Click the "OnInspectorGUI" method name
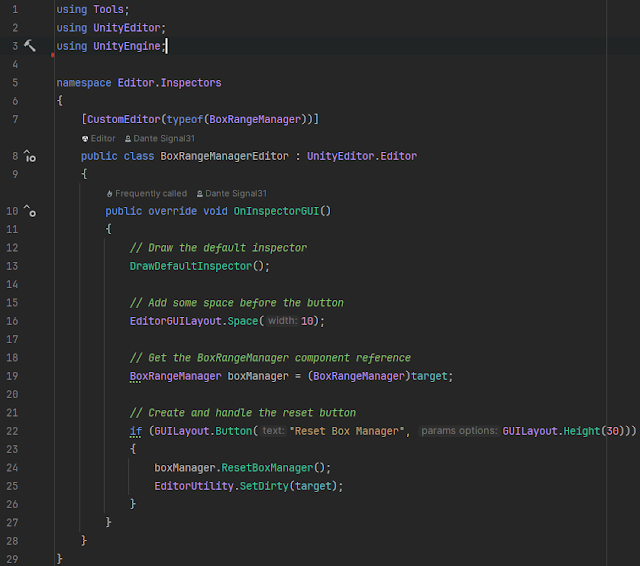 tap(276, 211)
